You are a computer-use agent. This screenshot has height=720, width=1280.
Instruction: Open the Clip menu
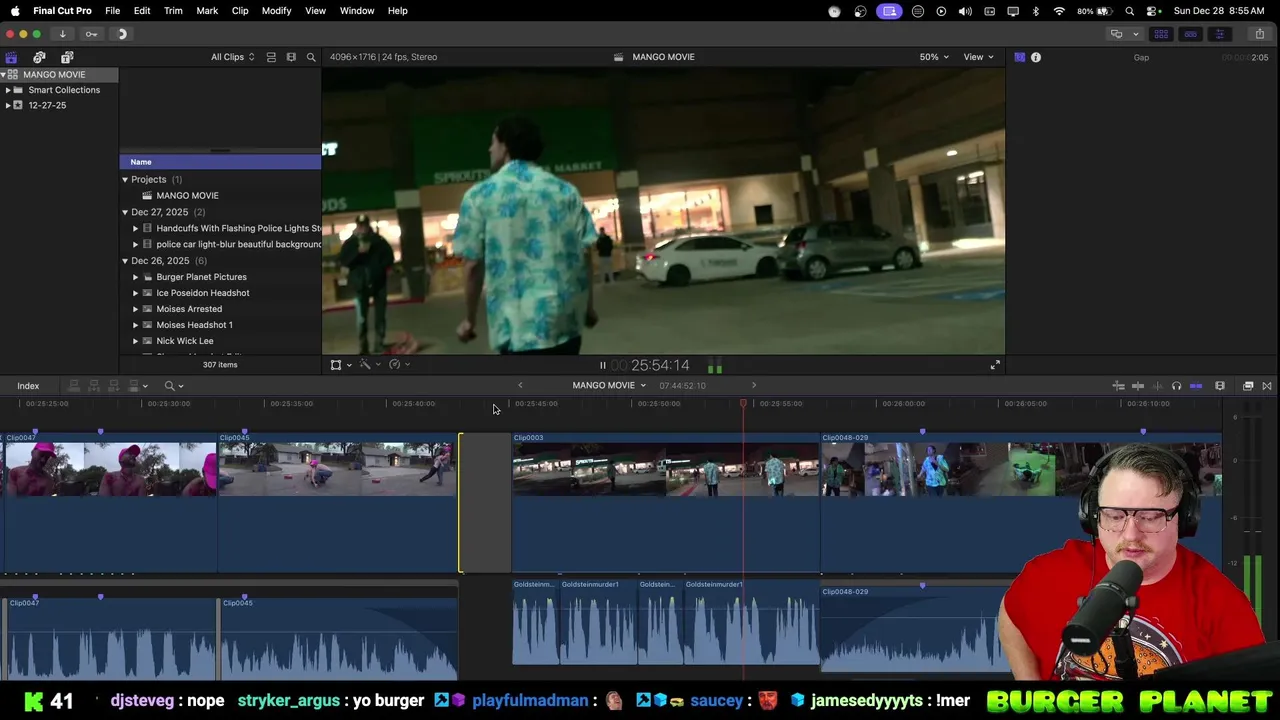[x=240, y=11]
